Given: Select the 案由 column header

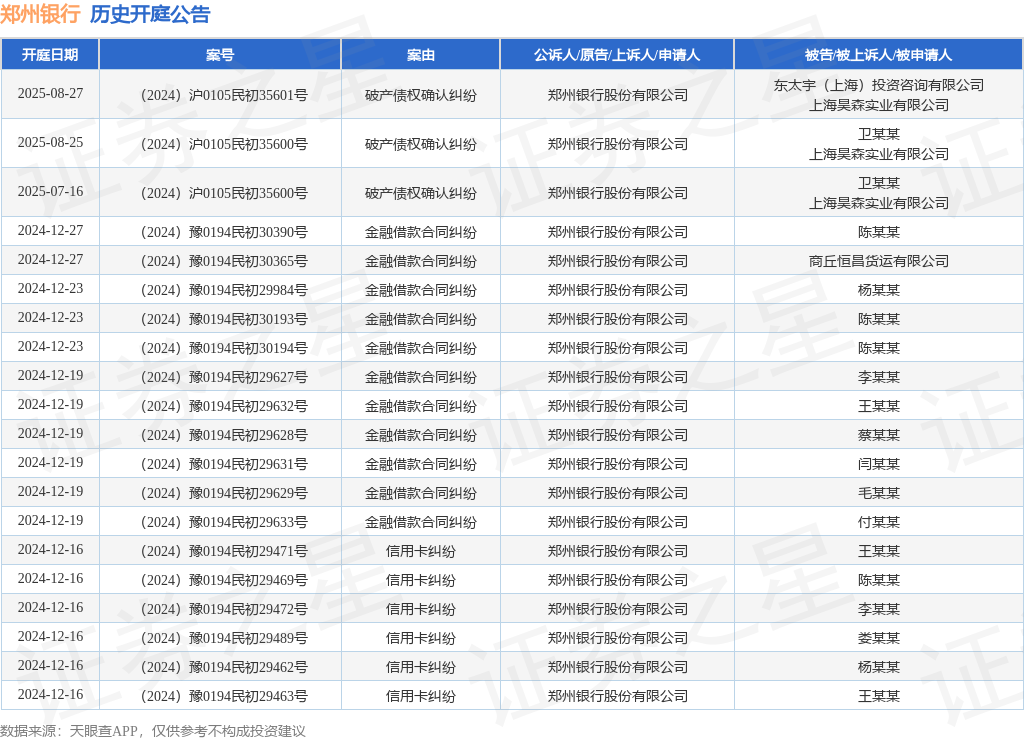Looking at the screenshot, I should tap(421, 55).
